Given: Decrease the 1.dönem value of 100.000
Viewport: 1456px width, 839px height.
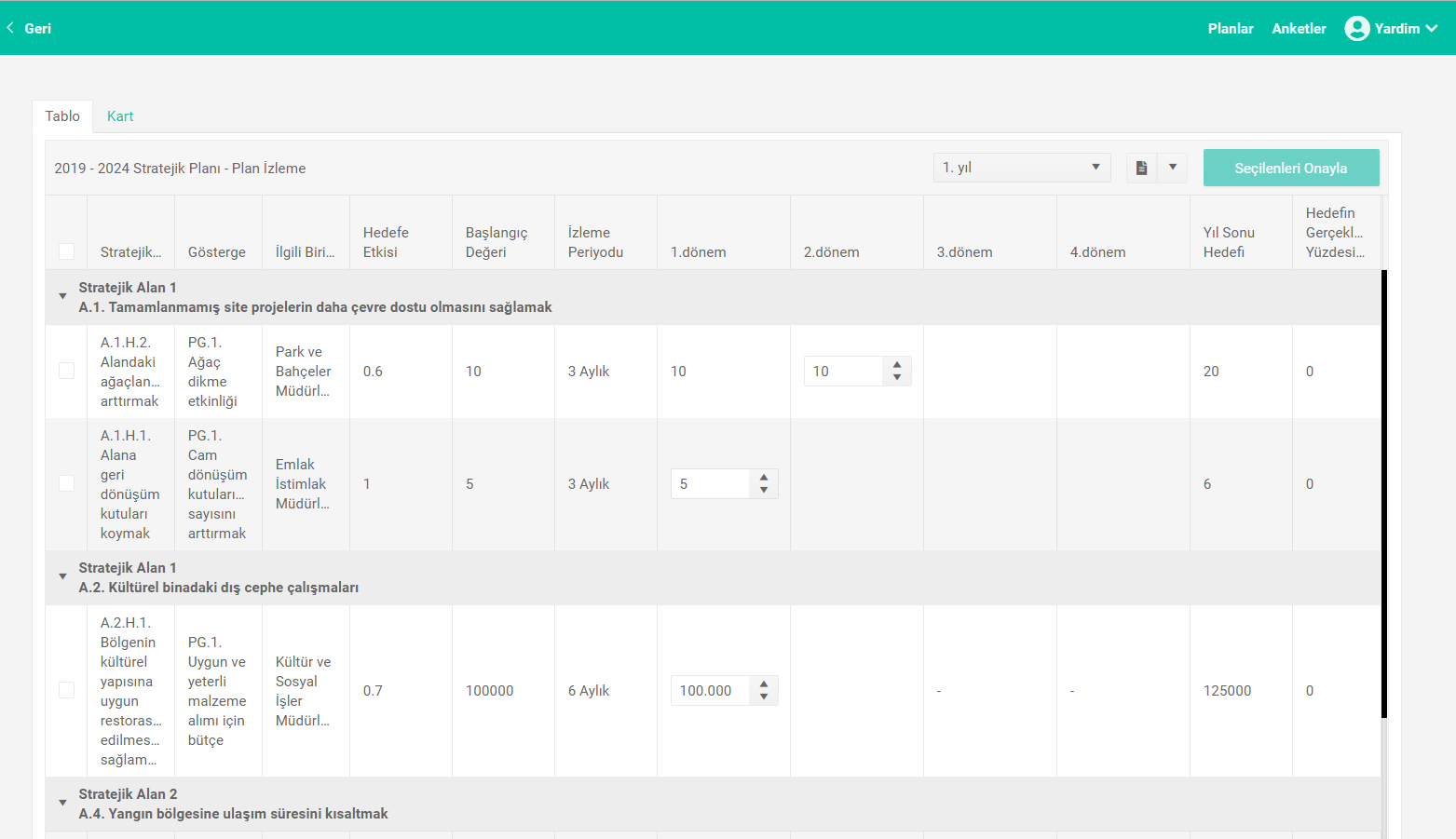Looking at the screenshot, I should click(x=764, y=697).
